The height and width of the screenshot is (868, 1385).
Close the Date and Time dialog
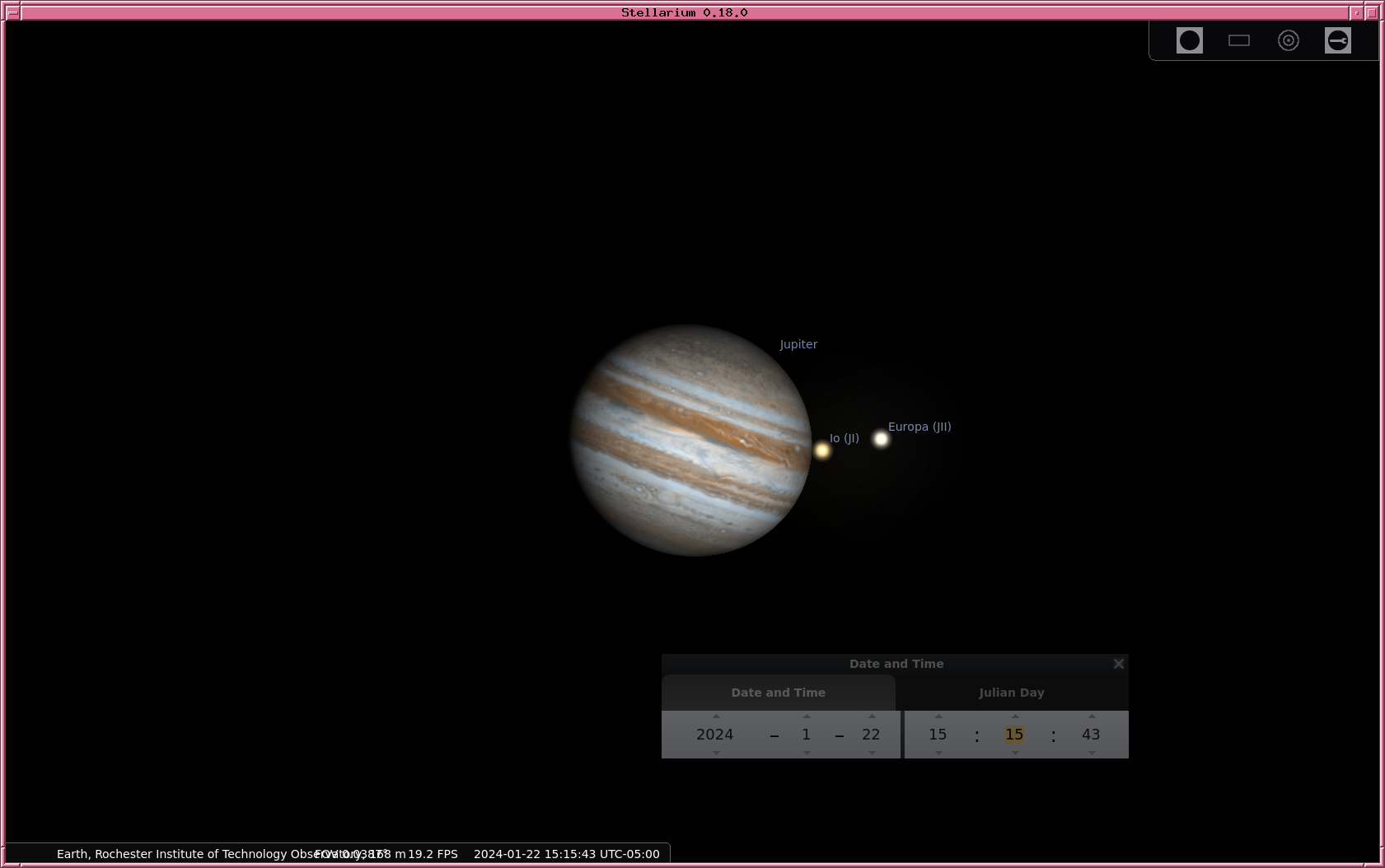1118,664
